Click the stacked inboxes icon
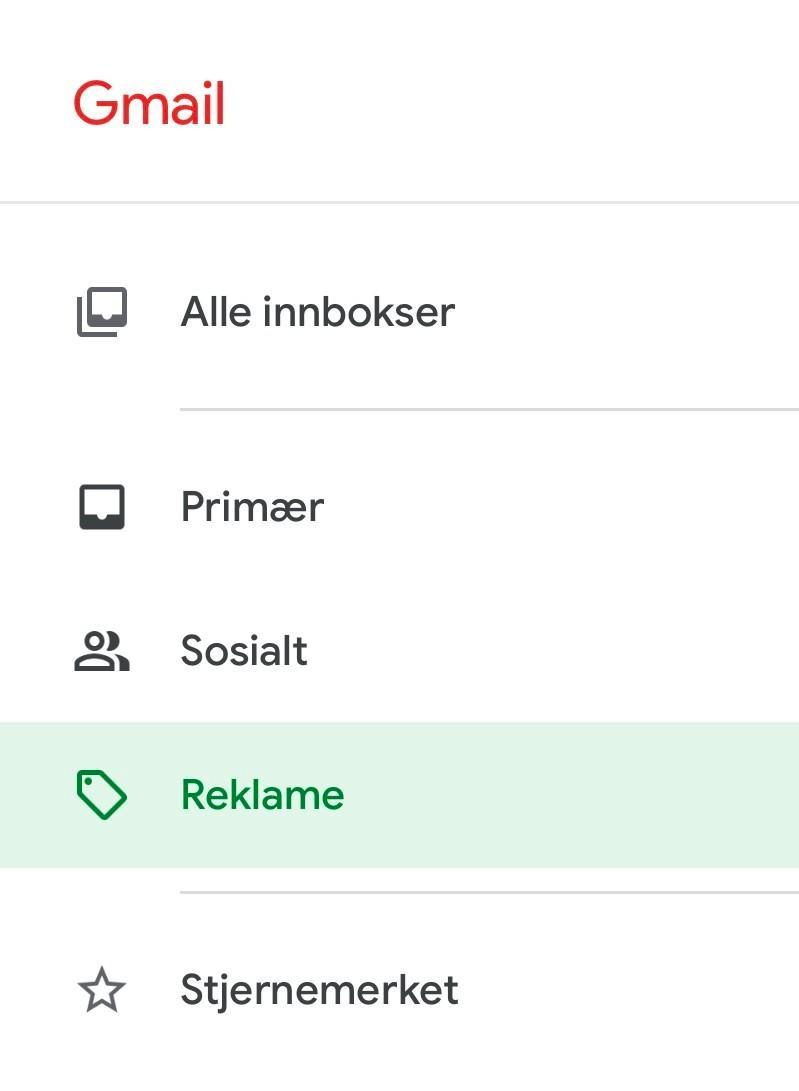Screen dimensions: 799x1091 click(x=102, y=312)
